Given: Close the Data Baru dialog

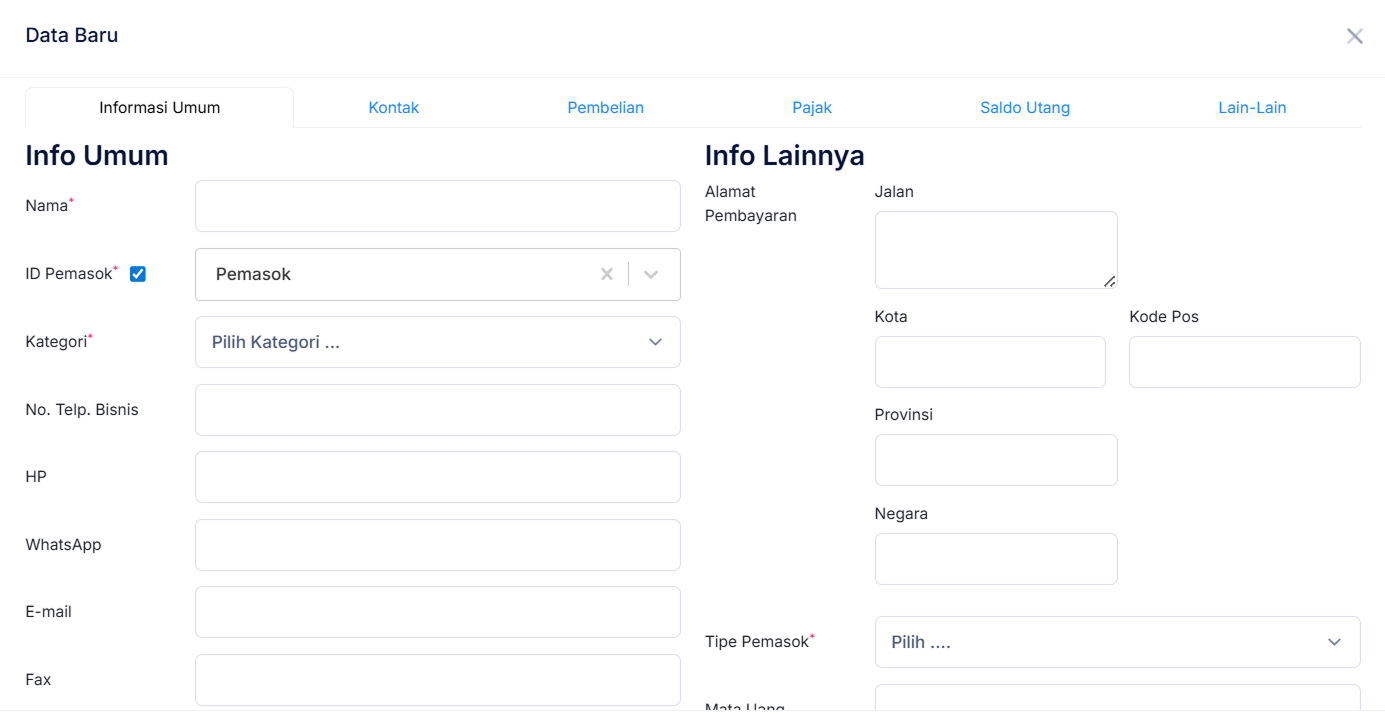Looking at the screenshot, I should coord(1354,37).
